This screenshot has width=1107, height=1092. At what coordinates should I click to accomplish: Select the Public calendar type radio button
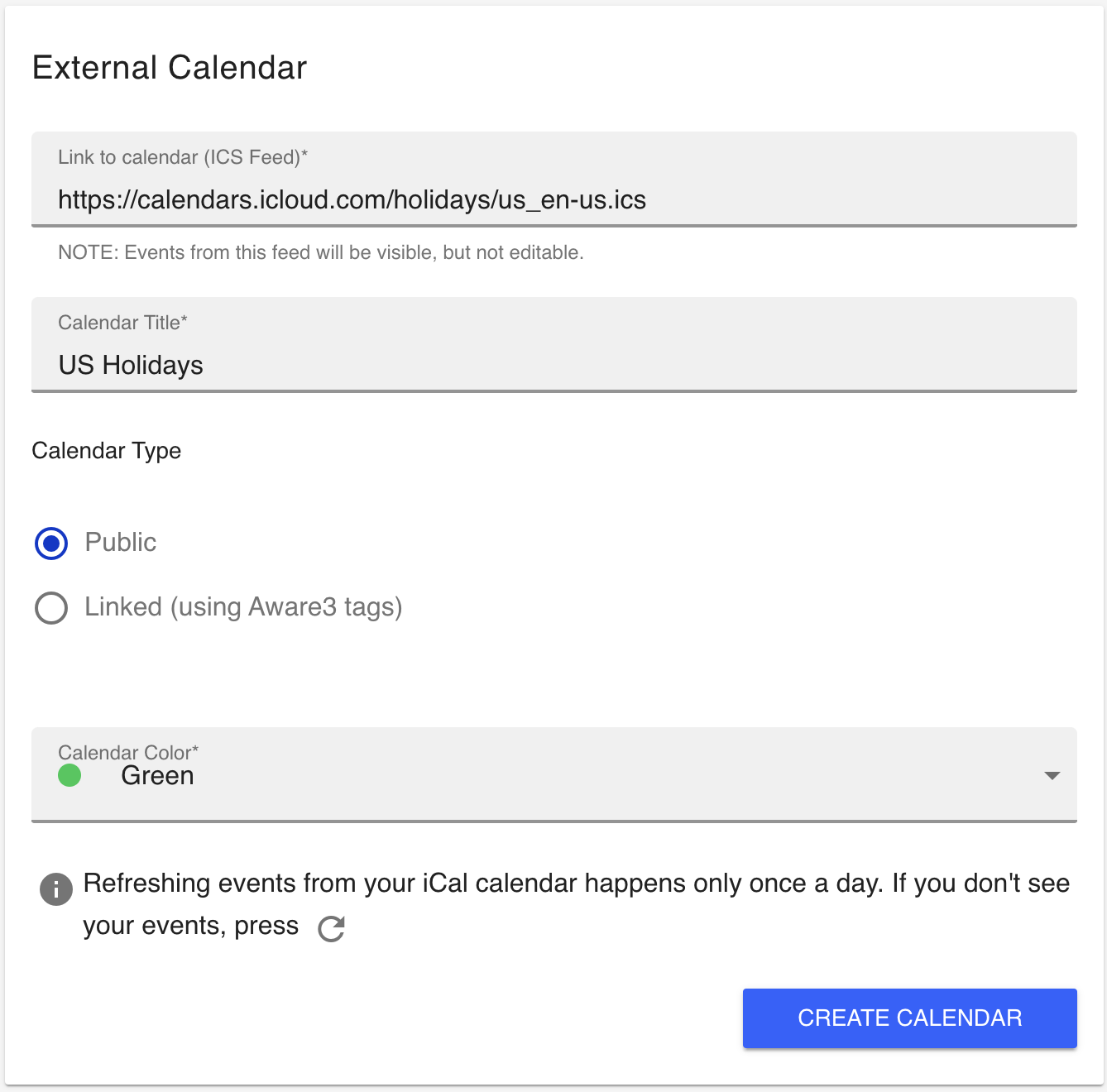pos(50,543)
